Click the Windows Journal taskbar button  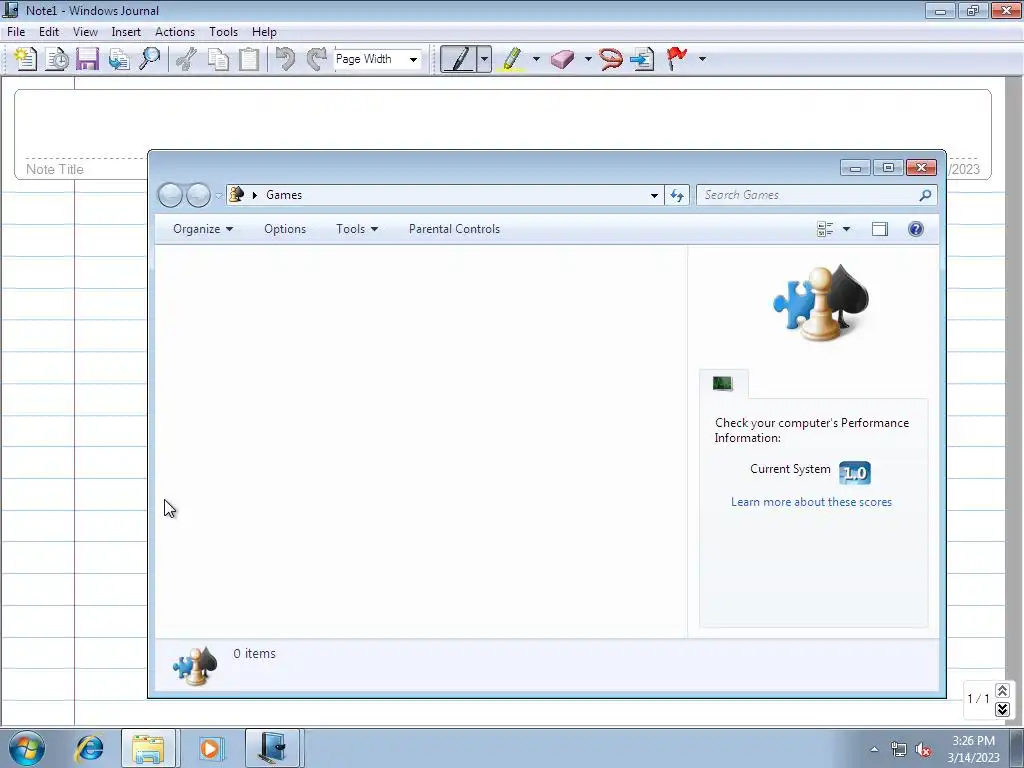[x=273, y=748]
